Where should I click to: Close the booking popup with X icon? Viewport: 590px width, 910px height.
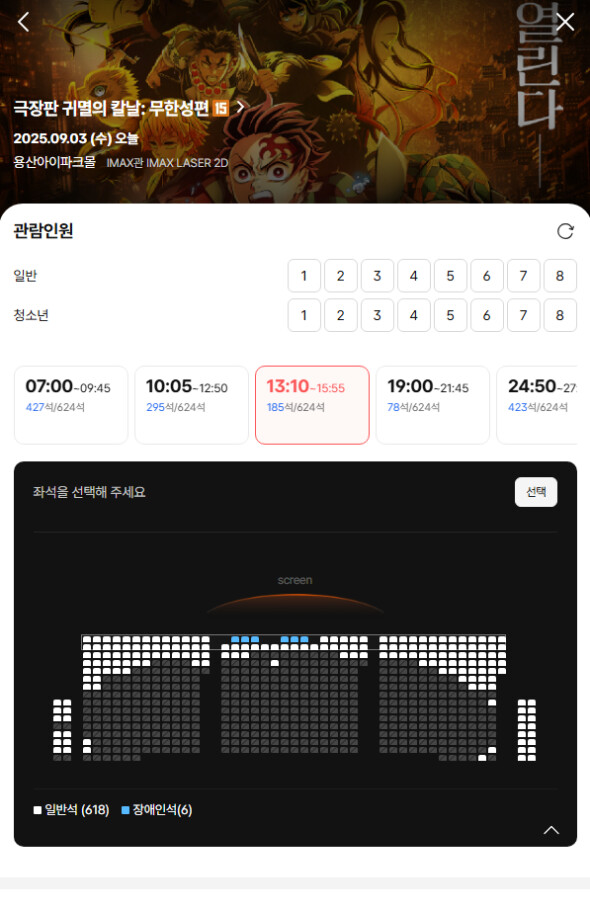click(x=565, y=22)
